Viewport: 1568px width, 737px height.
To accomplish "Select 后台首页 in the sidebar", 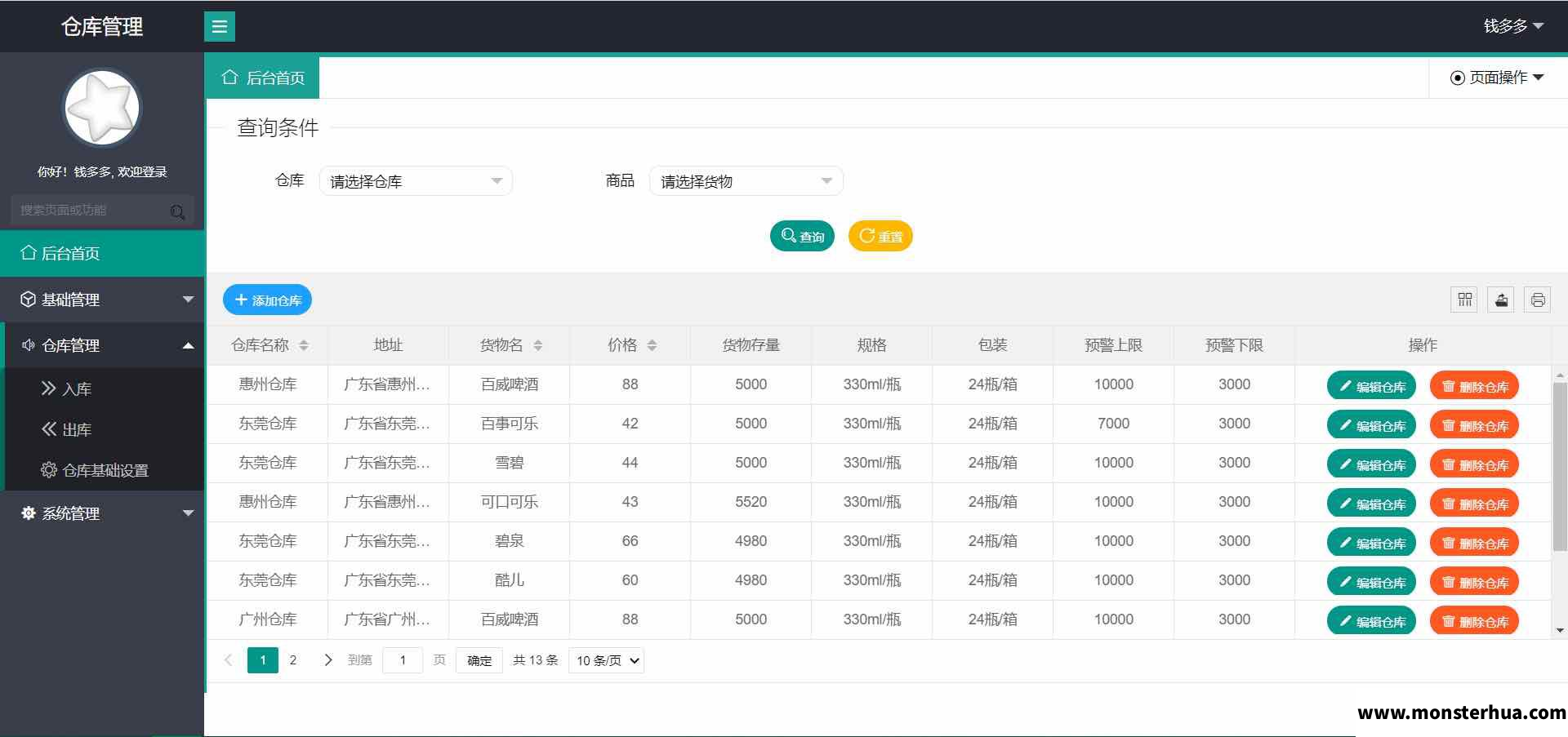I will [x=102, y=253].
